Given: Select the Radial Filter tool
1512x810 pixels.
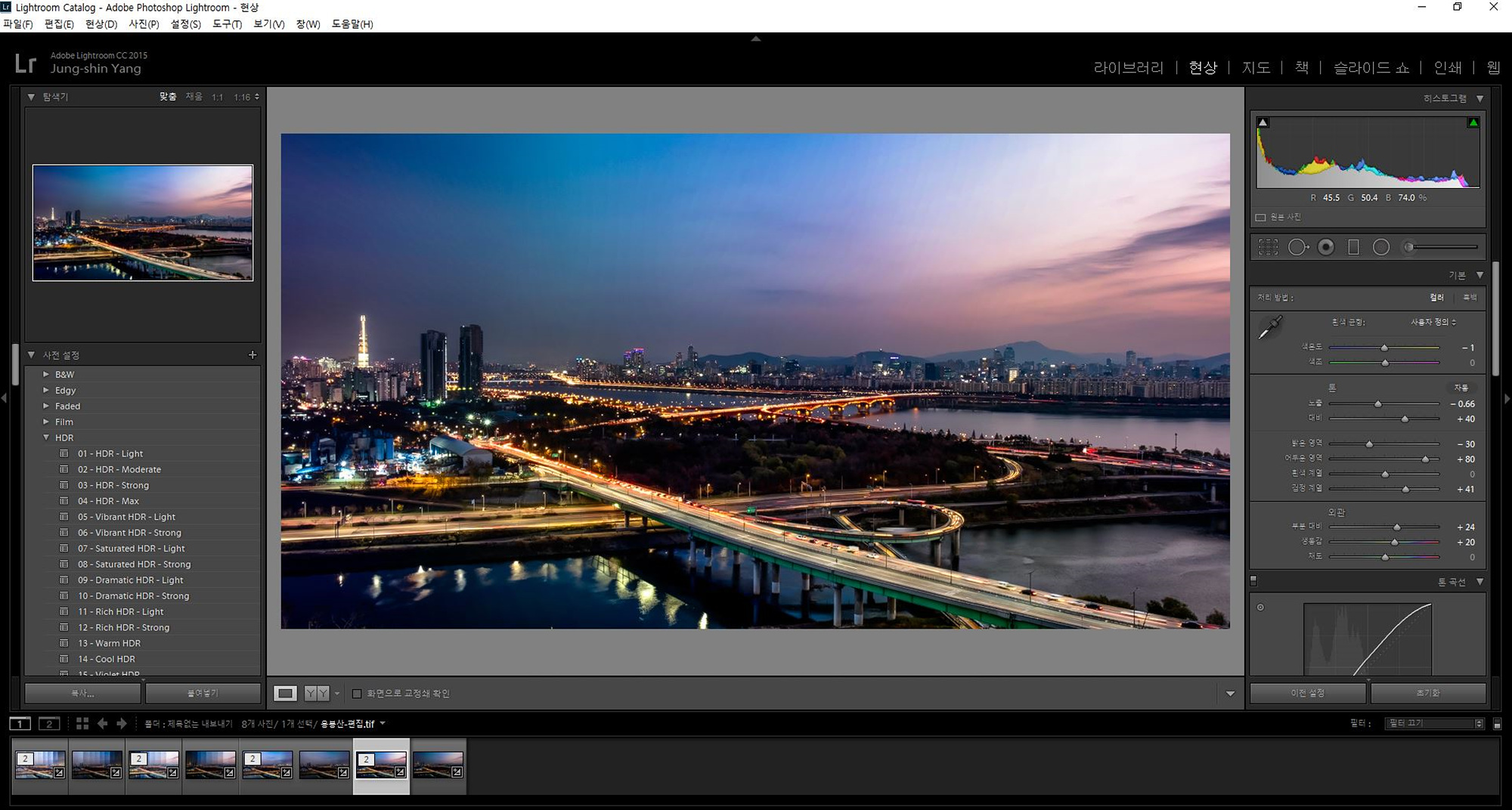Looking at the screenshot, I should tap(1381, 247).
